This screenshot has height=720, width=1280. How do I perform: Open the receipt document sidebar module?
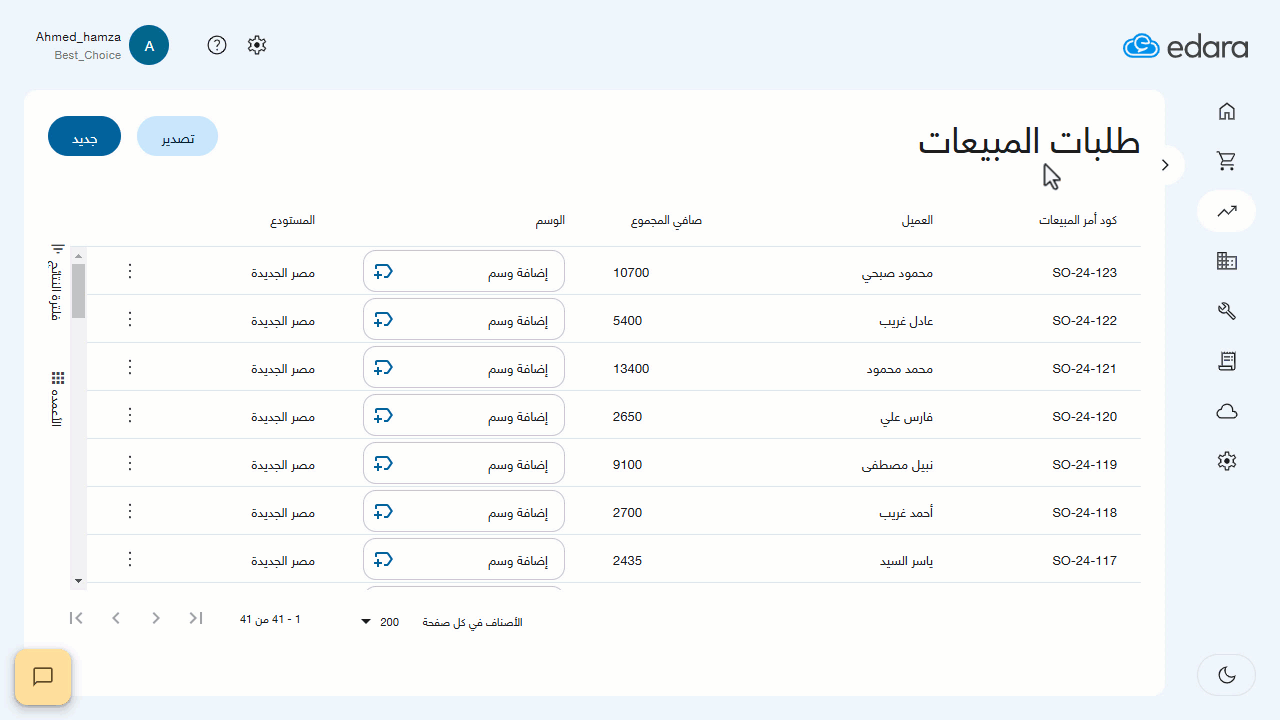1227,361
